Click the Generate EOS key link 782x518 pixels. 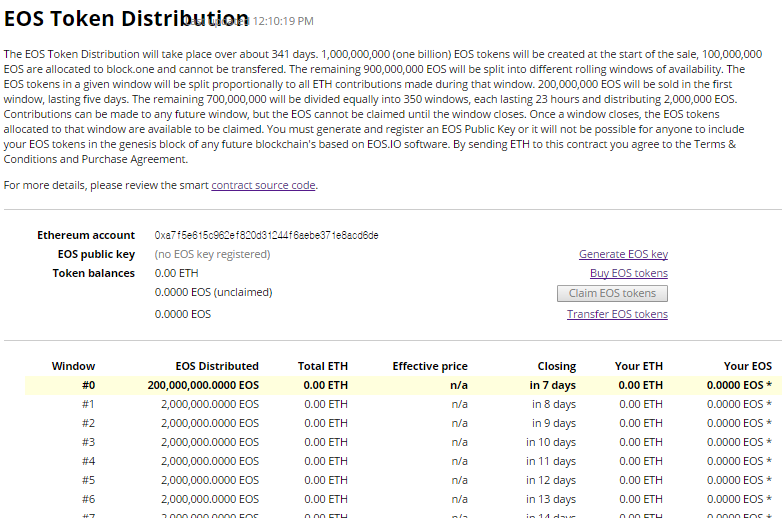[x=623, y=254]
